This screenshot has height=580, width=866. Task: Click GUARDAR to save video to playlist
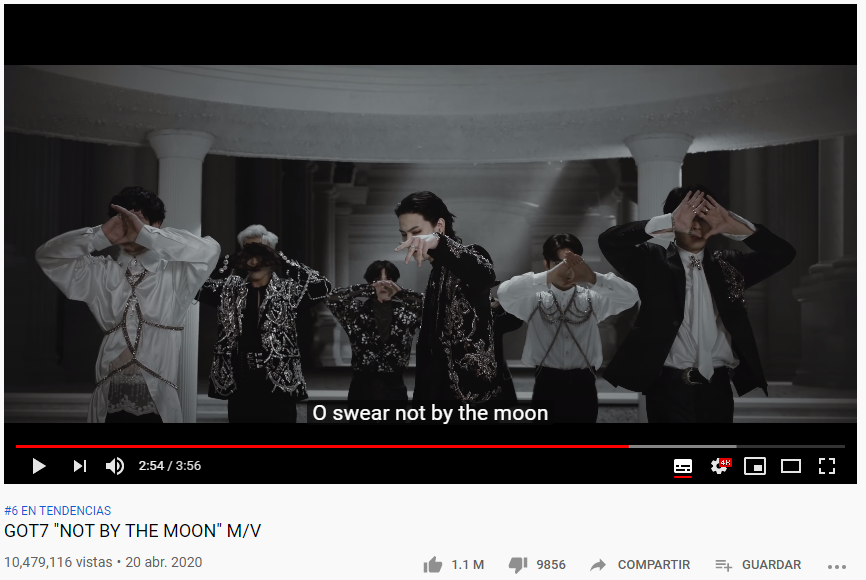pos(771,565)
